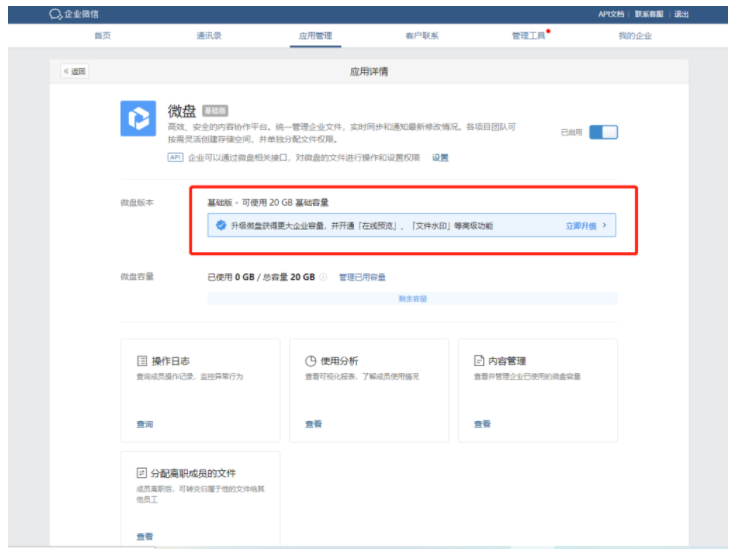Viewport: 737px width, 557px height.
Task: Open the API 设置 link
Action: (440, 158)
